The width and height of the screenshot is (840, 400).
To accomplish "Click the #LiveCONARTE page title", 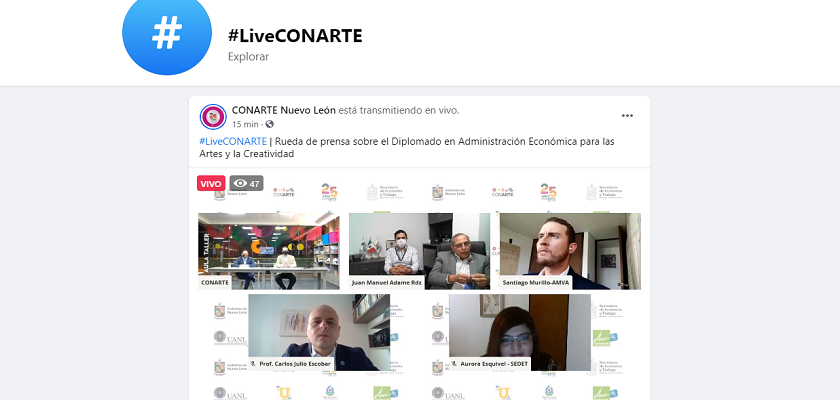I will [x=295, y=36].
